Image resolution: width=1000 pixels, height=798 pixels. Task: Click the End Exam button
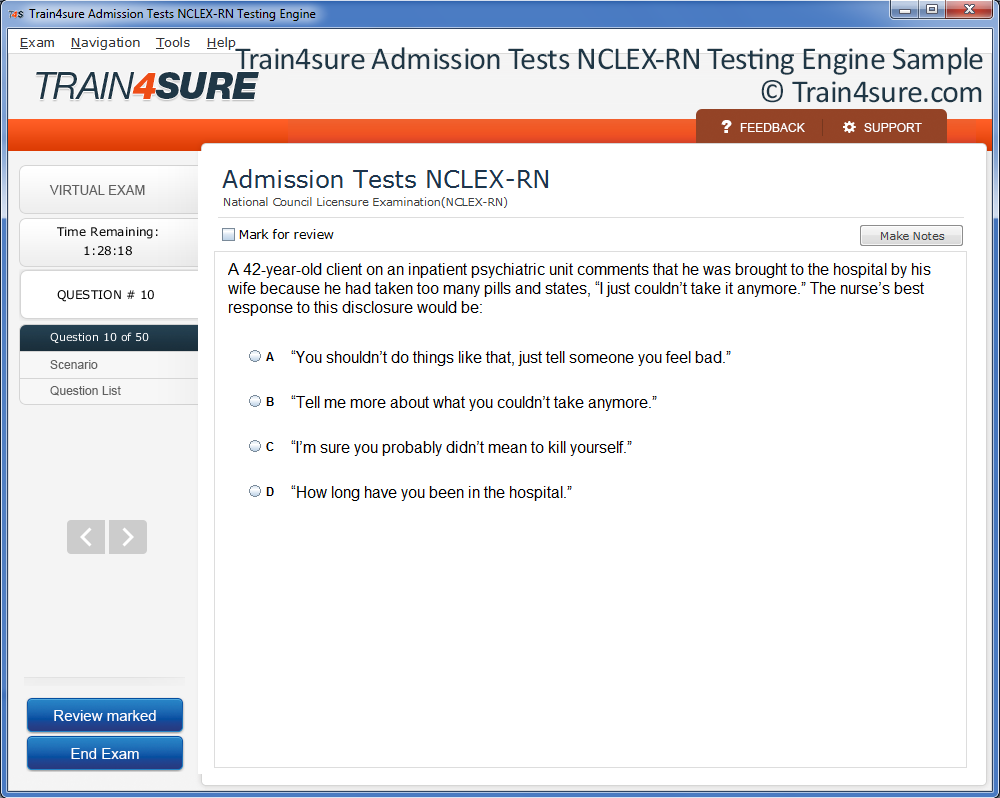click(x=105, y=753)
